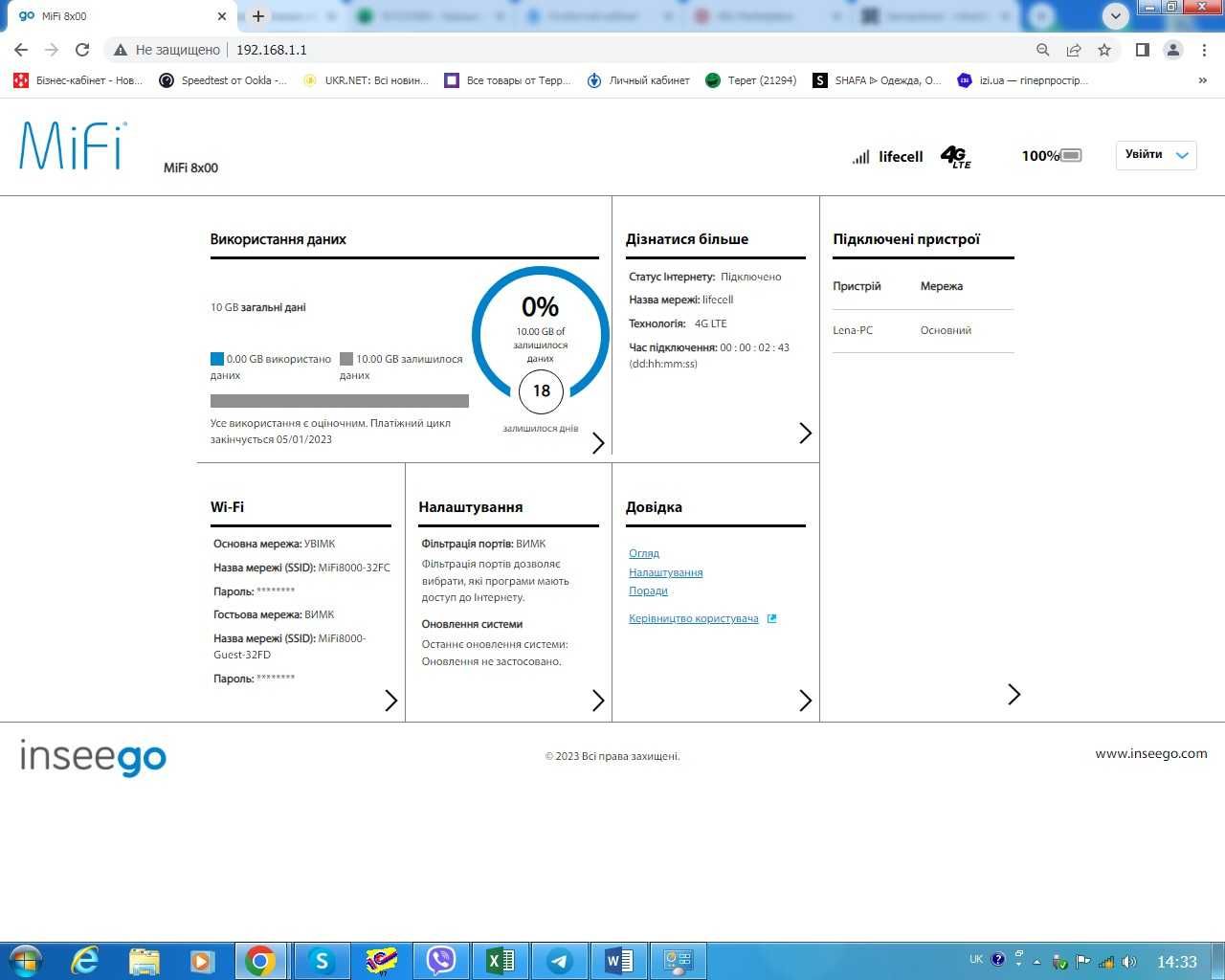Image resolution: width=1225 pixels, height=980 pixels.
Task: Open the Дізнатися більше panel arrow
Action: pyautogui.click(x=805, y=434)
